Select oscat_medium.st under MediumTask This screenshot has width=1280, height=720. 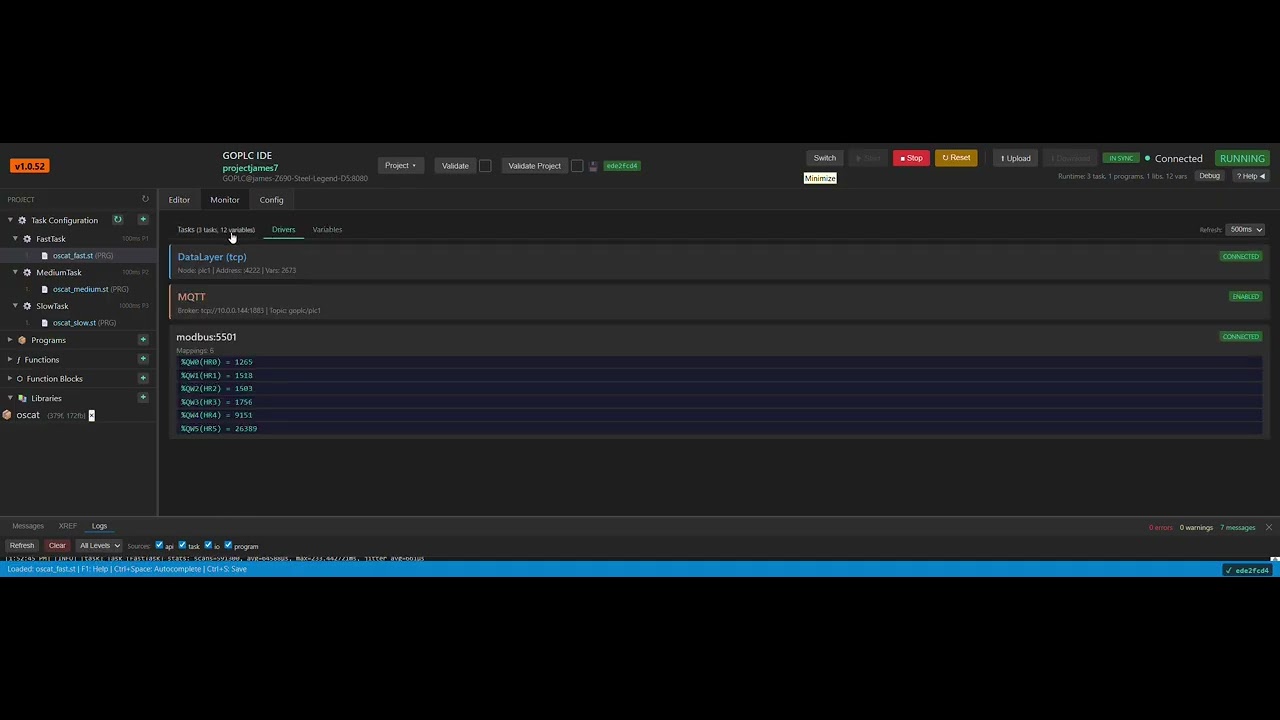[x=80, y=289]
